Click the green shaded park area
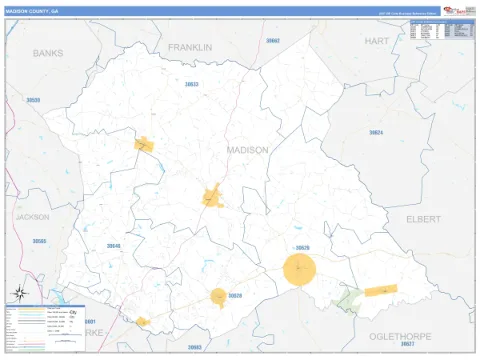This screenshot has width=480, height=360. (x=348, y=300)
